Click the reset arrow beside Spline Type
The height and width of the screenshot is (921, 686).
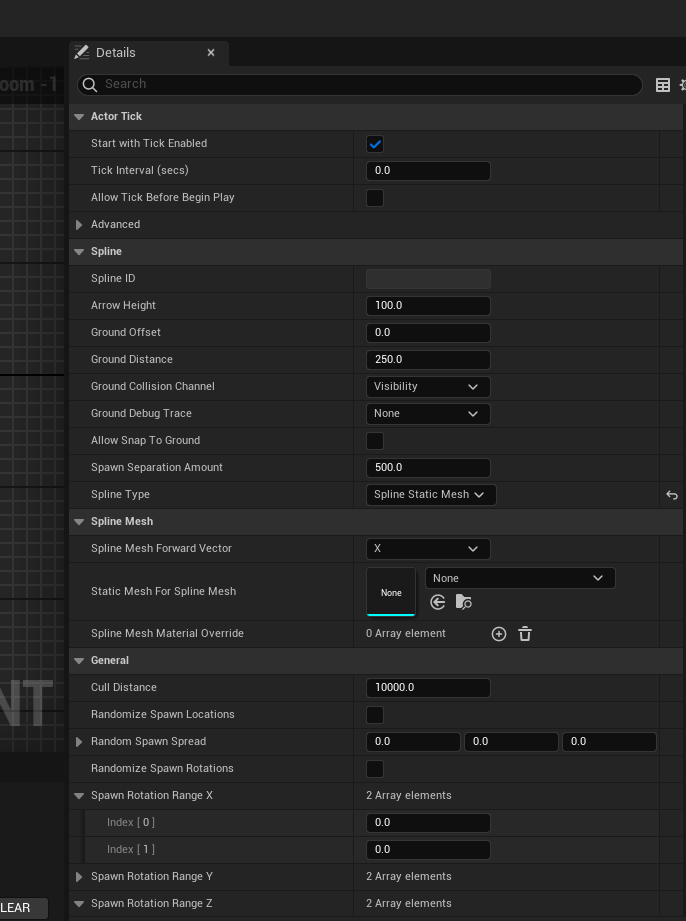coord(672,495)
